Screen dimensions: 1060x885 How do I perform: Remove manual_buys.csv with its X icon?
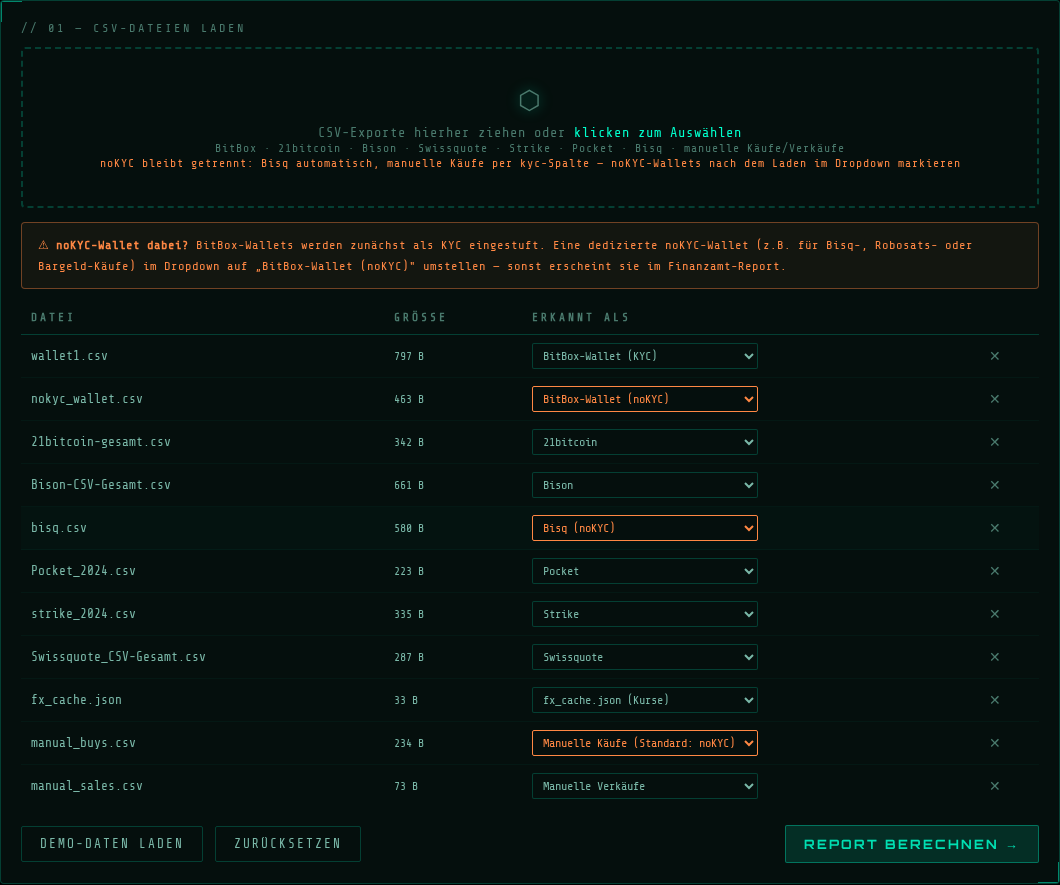tap(994, 742)
